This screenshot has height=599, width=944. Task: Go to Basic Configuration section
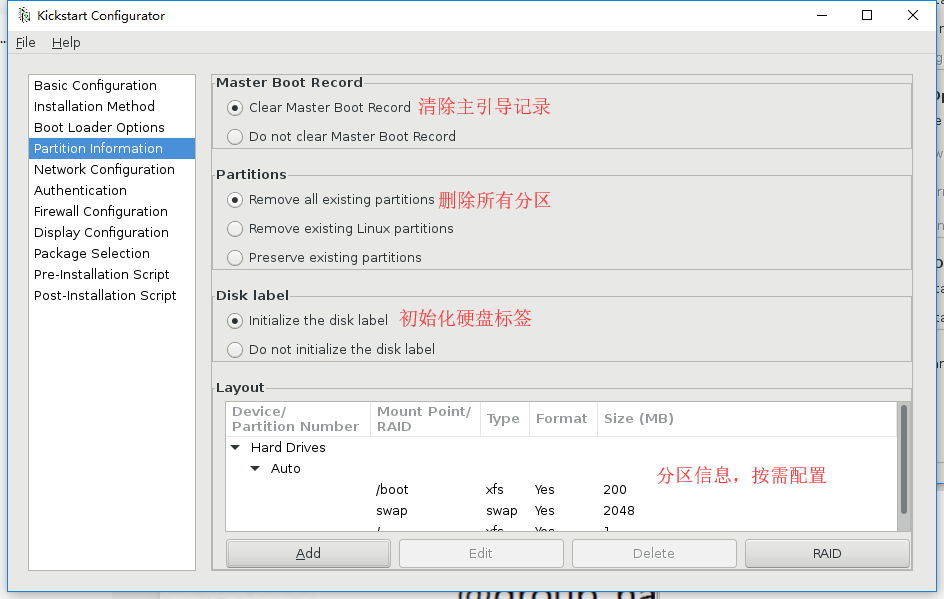pos(112,85)
